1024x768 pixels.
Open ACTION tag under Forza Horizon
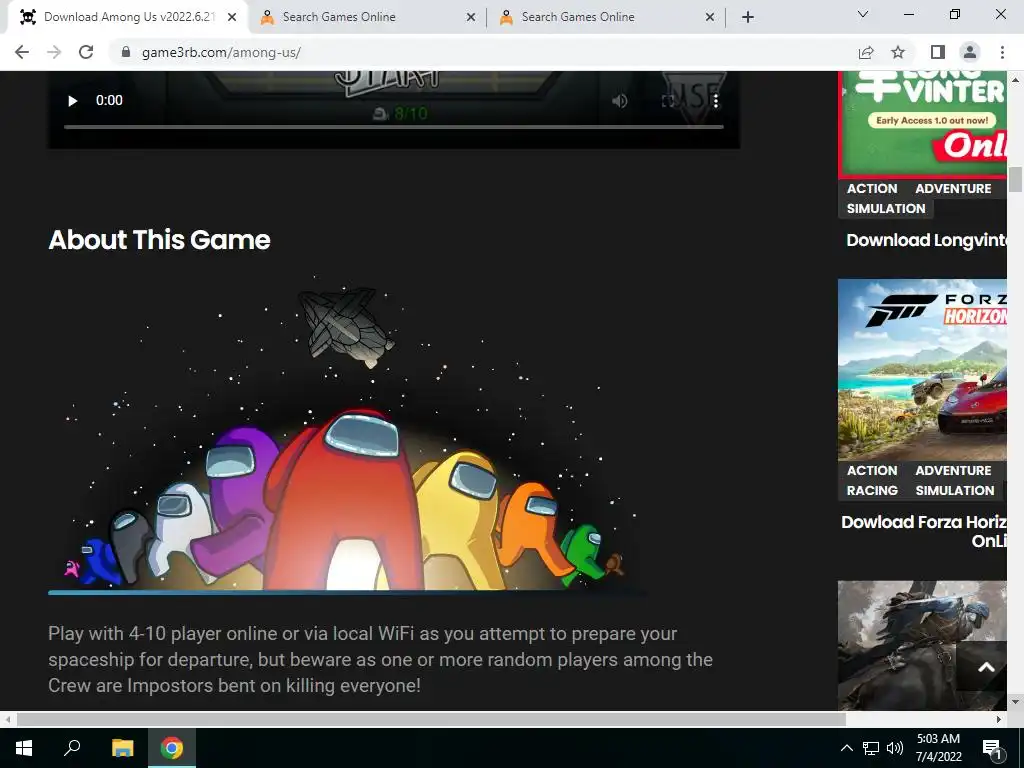pos(872,471)
